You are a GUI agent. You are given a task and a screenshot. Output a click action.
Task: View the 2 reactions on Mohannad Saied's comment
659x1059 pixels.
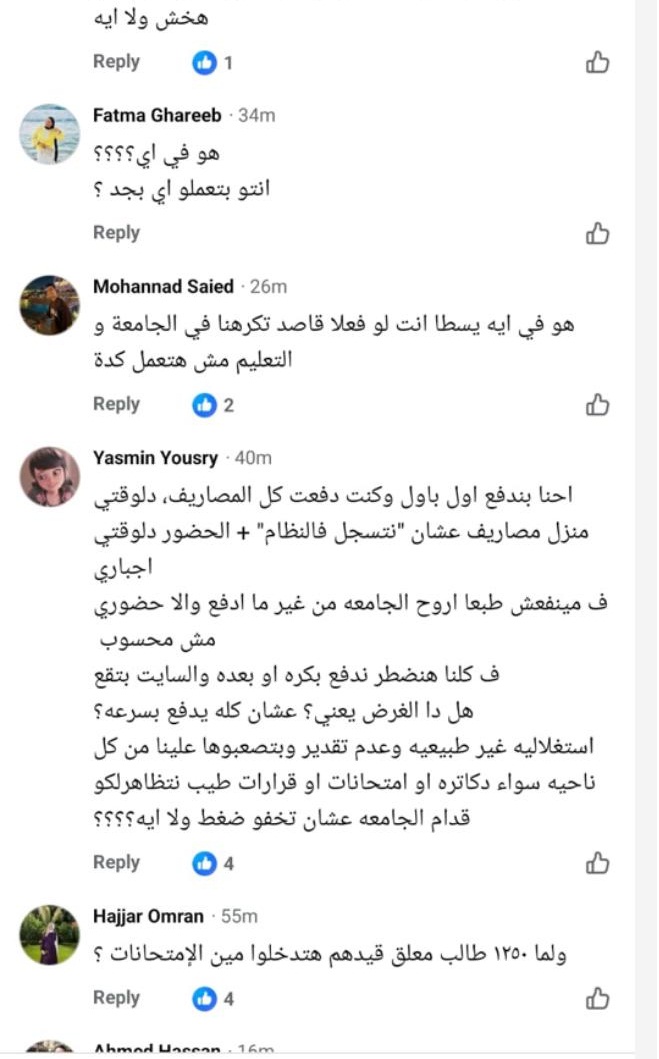pyautogui.click(x=214, y=405)
